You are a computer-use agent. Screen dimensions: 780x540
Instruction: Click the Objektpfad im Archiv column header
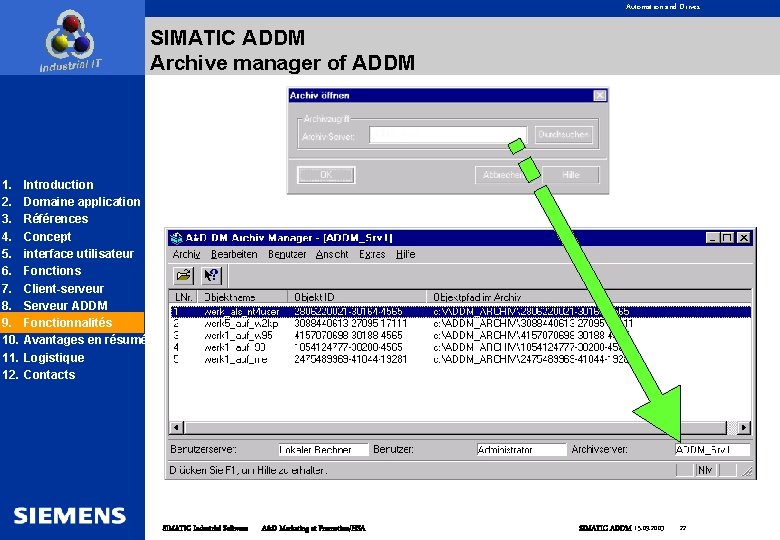click(588, 297)
